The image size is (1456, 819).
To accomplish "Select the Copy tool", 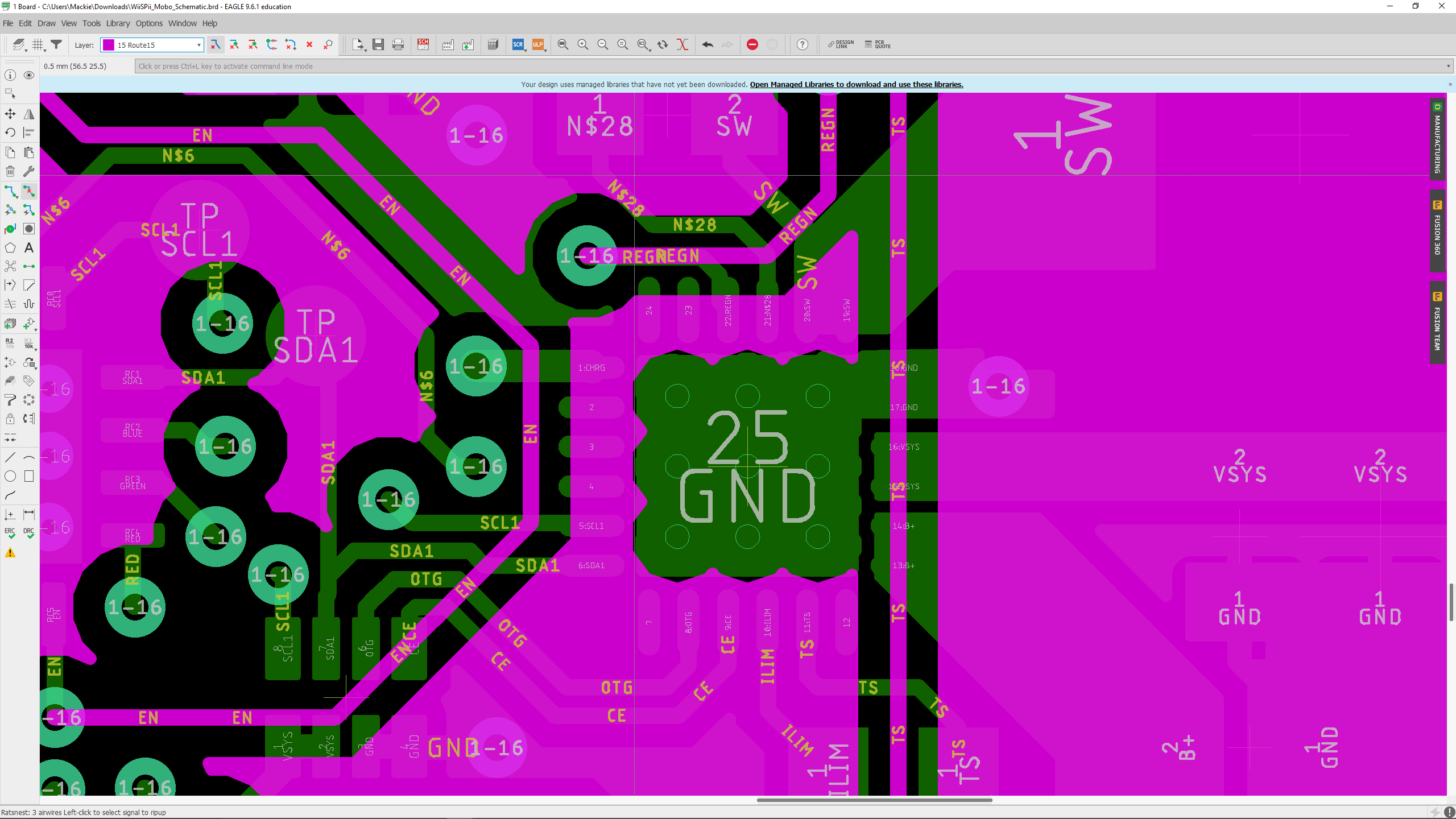I will pyautogui.click(x=10, y=152).
